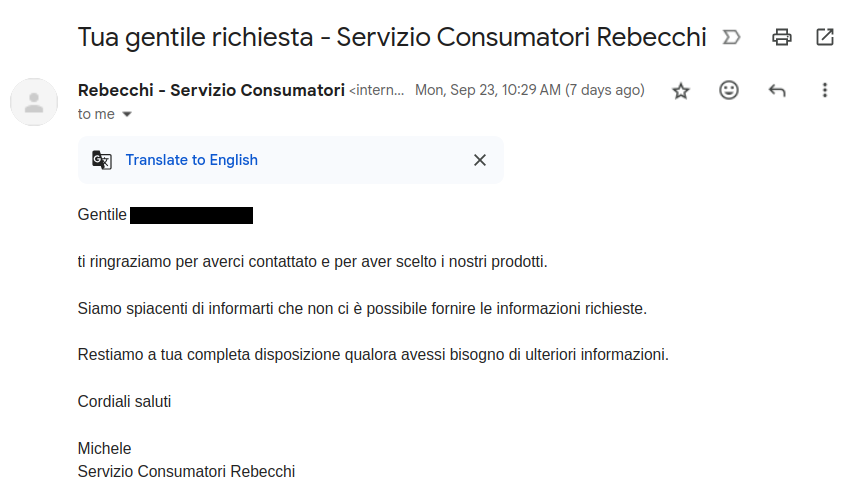This screenshot has height=496, width=850.
Task: Open the email in a new window
Action: click(x=825, y=38)
